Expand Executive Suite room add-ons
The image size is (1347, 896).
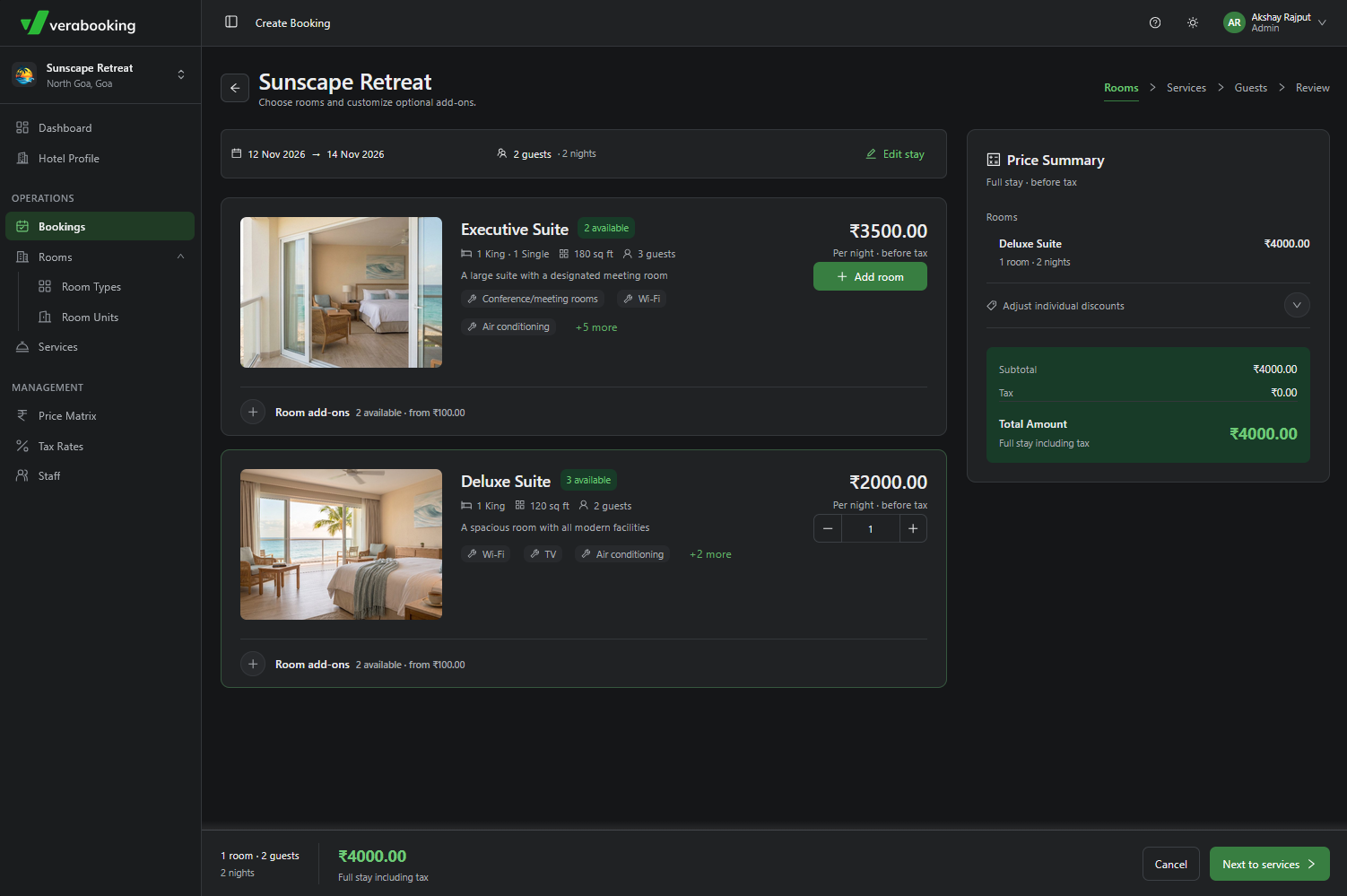click(x=253, y=413)
